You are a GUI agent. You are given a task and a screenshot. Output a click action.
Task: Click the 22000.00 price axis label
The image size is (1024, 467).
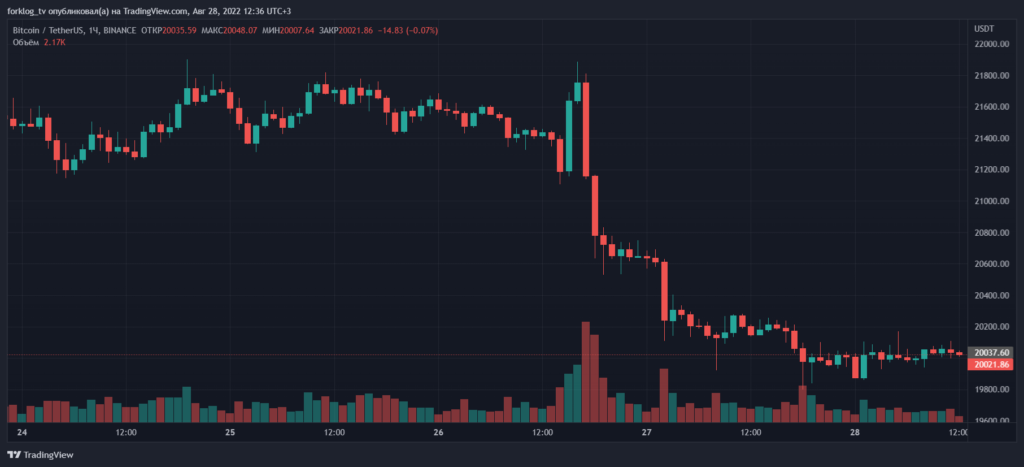coord(991,45)
